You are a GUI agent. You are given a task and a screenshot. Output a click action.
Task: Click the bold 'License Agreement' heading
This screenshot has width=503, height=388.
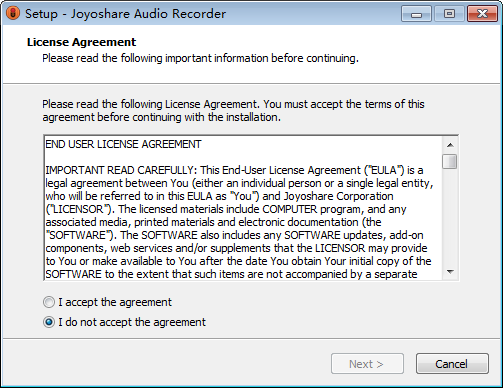click(82, 42)
